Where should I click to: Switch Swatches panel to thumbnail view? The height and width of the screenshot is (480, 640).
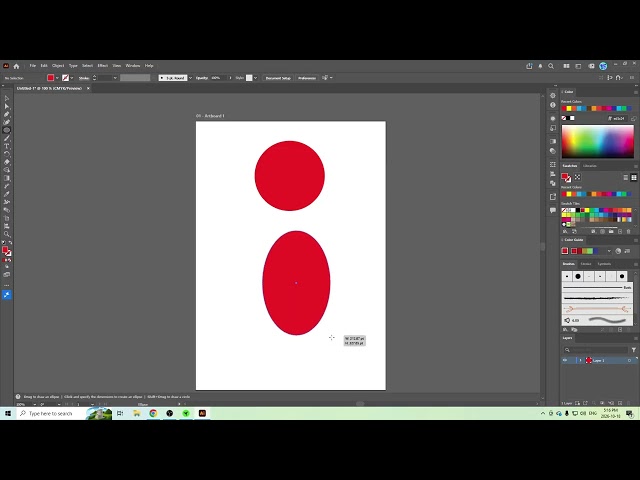tap(634, 177)
